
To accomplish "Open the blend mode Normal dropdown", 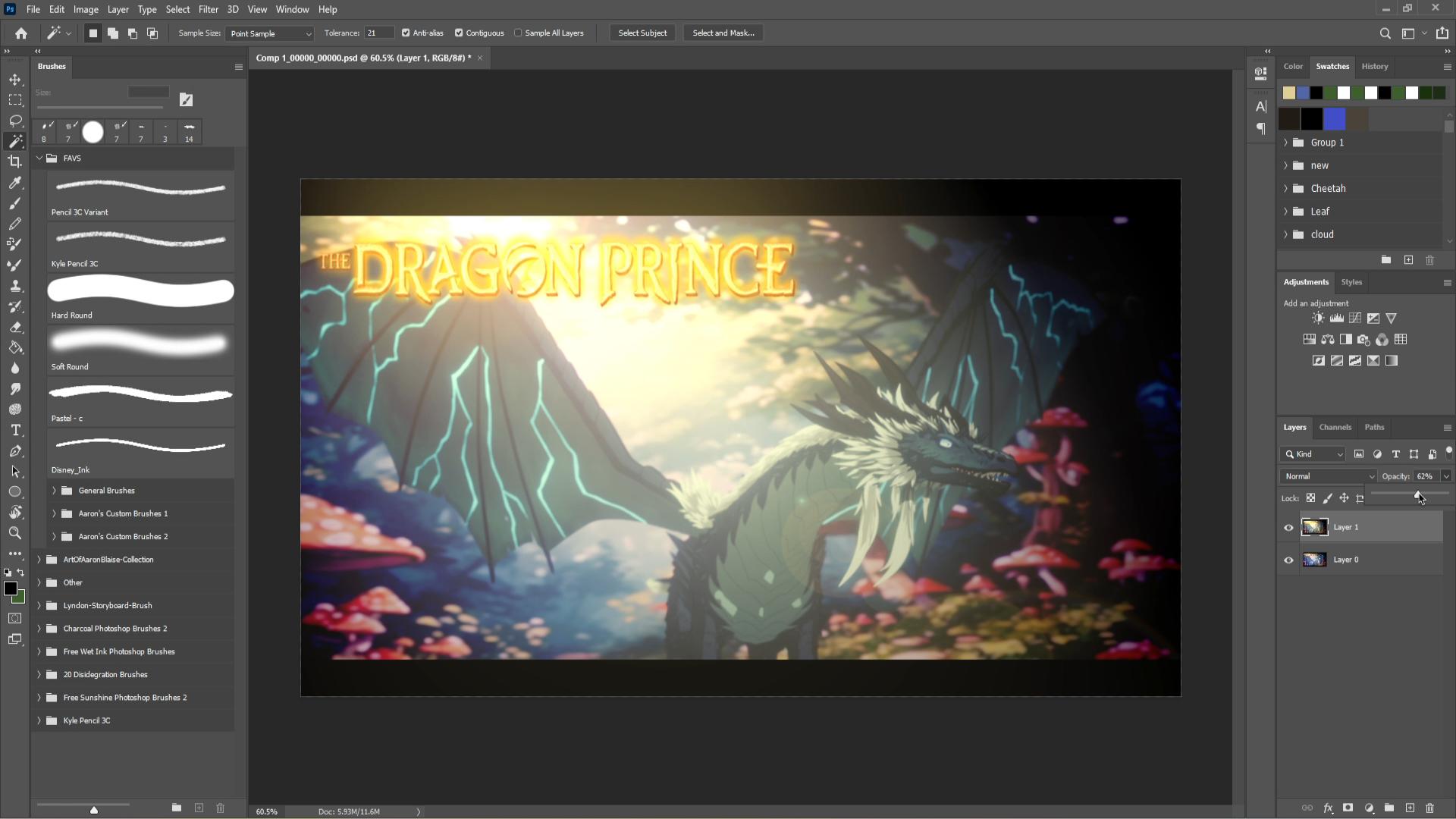I will pyautogui.click(x=1328, y=476).
